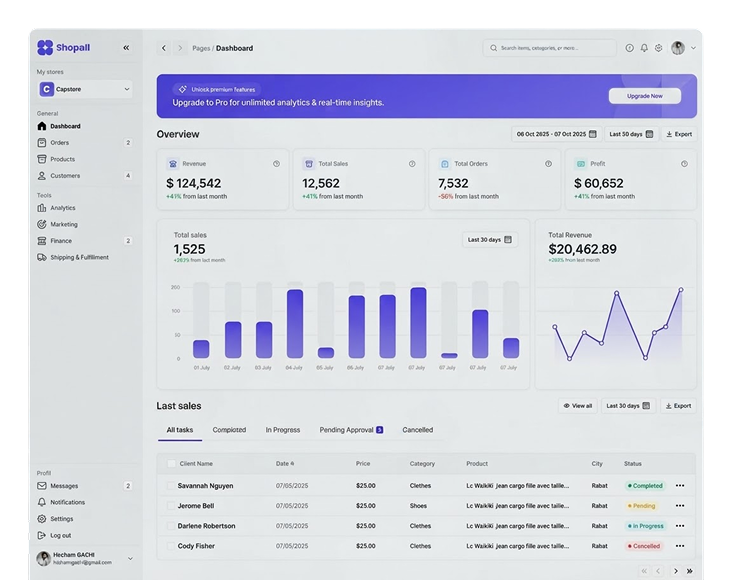Click the Marketing target icon
750x580 pixels.
pos(42,224)
